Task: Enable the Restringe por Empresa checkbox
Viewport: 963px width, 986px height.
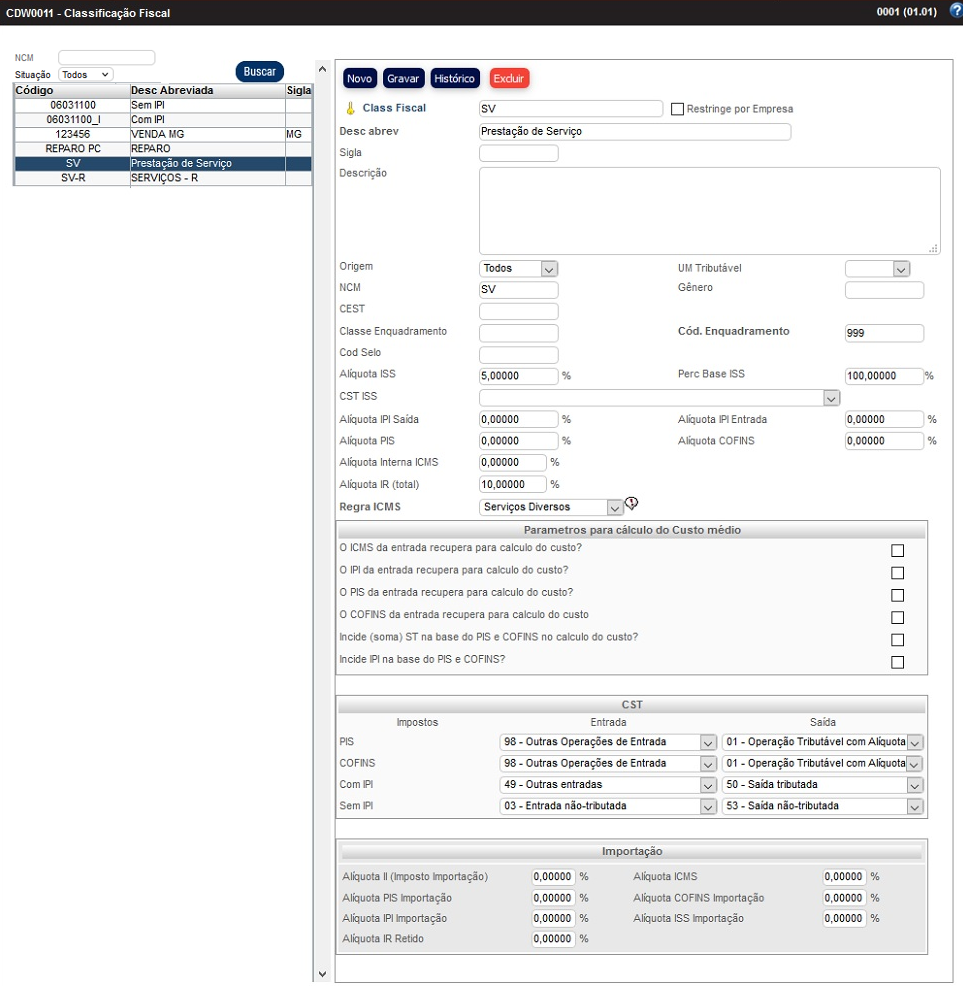Action: click(x=676, y=109)
